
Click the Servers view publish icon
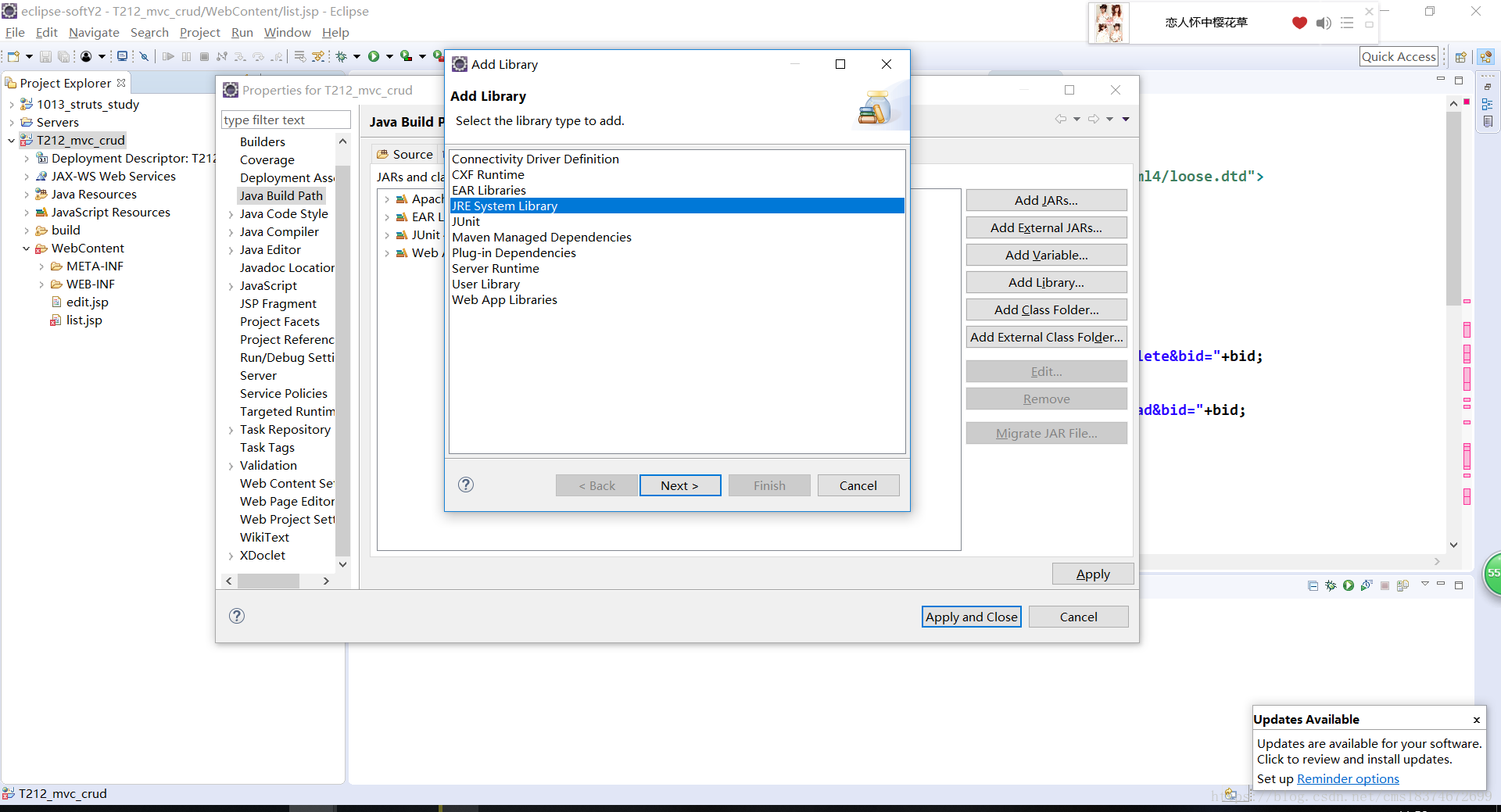click(x=1403, y=585)
